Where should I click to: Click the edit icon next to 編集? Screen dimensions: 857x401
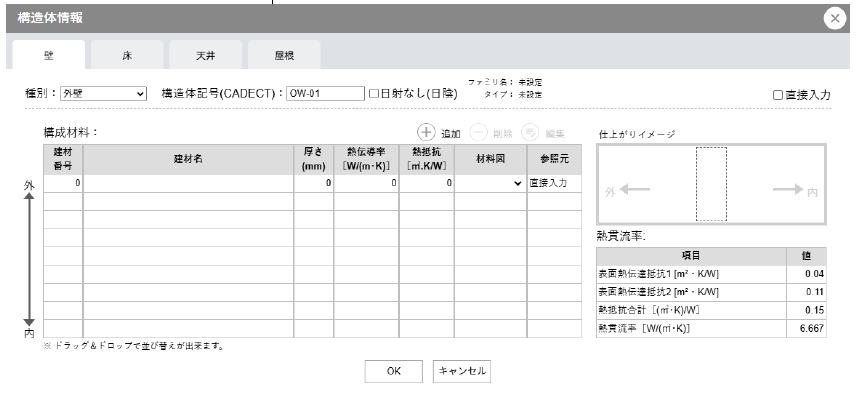(x=529, y=132)
